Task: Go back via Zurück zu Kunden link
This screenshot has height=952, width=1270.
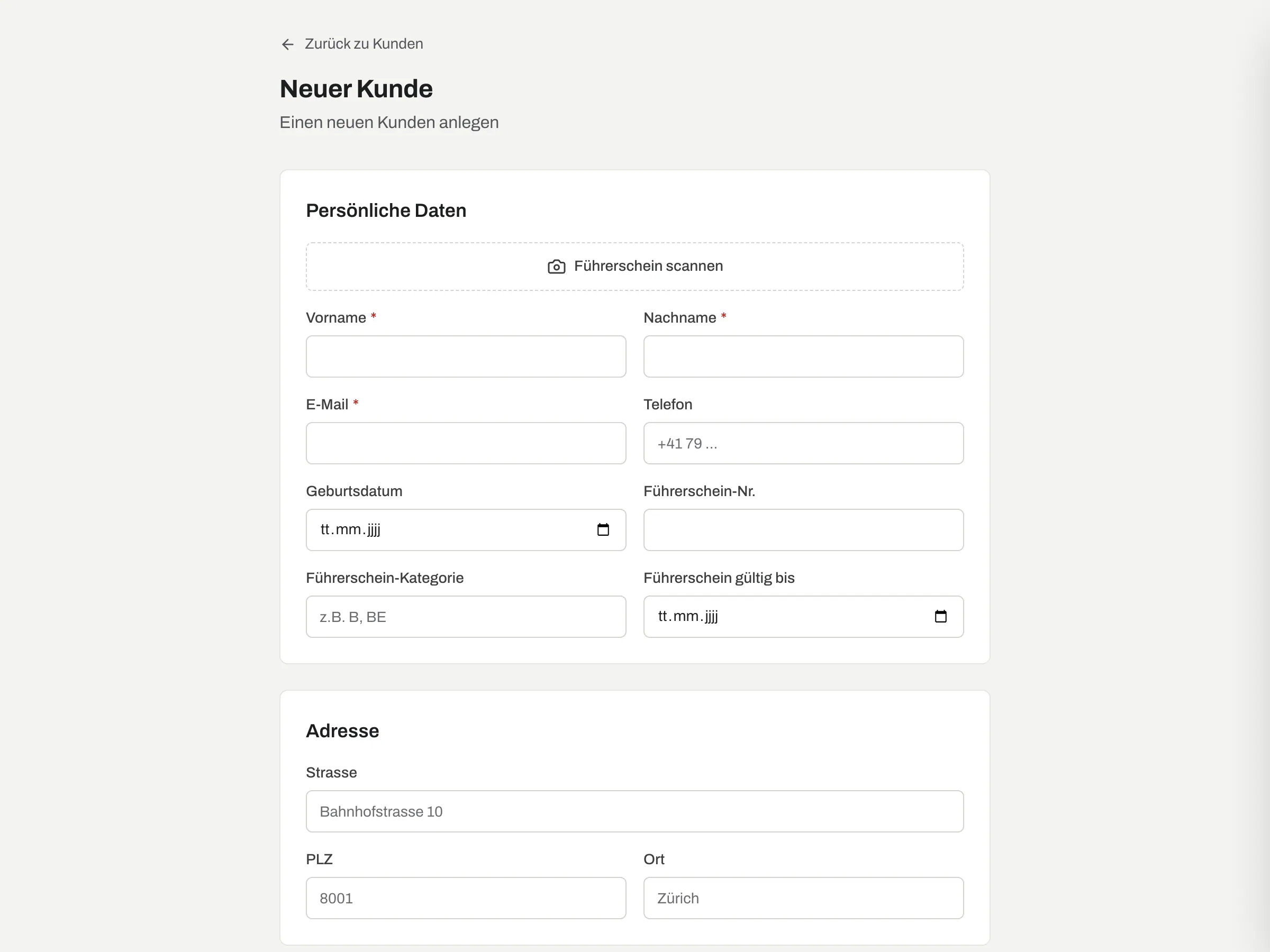Action: [352, 44]
